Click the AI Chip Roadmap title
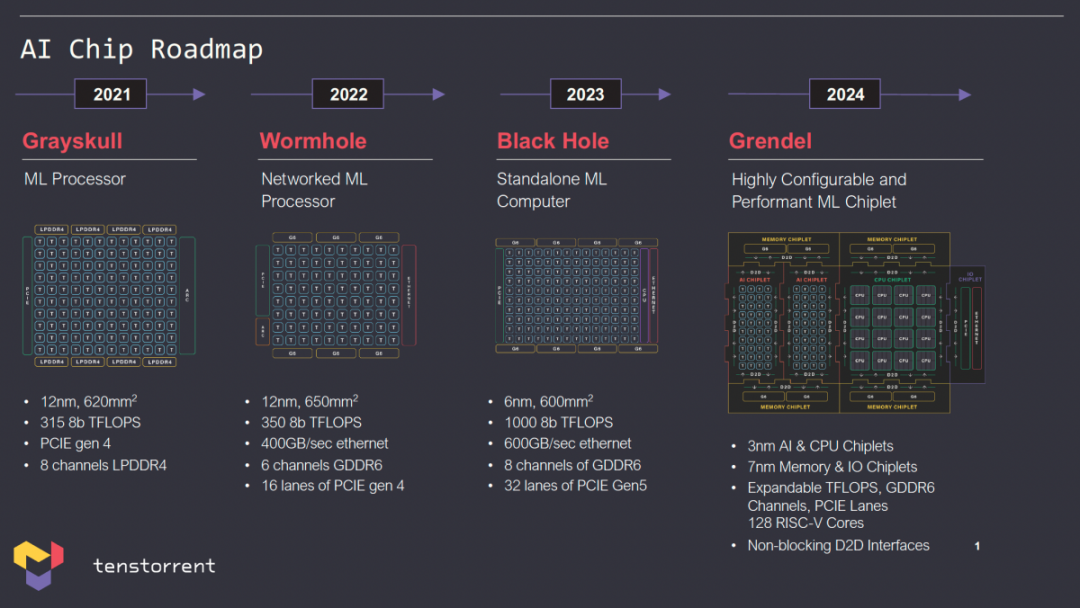 142,50
